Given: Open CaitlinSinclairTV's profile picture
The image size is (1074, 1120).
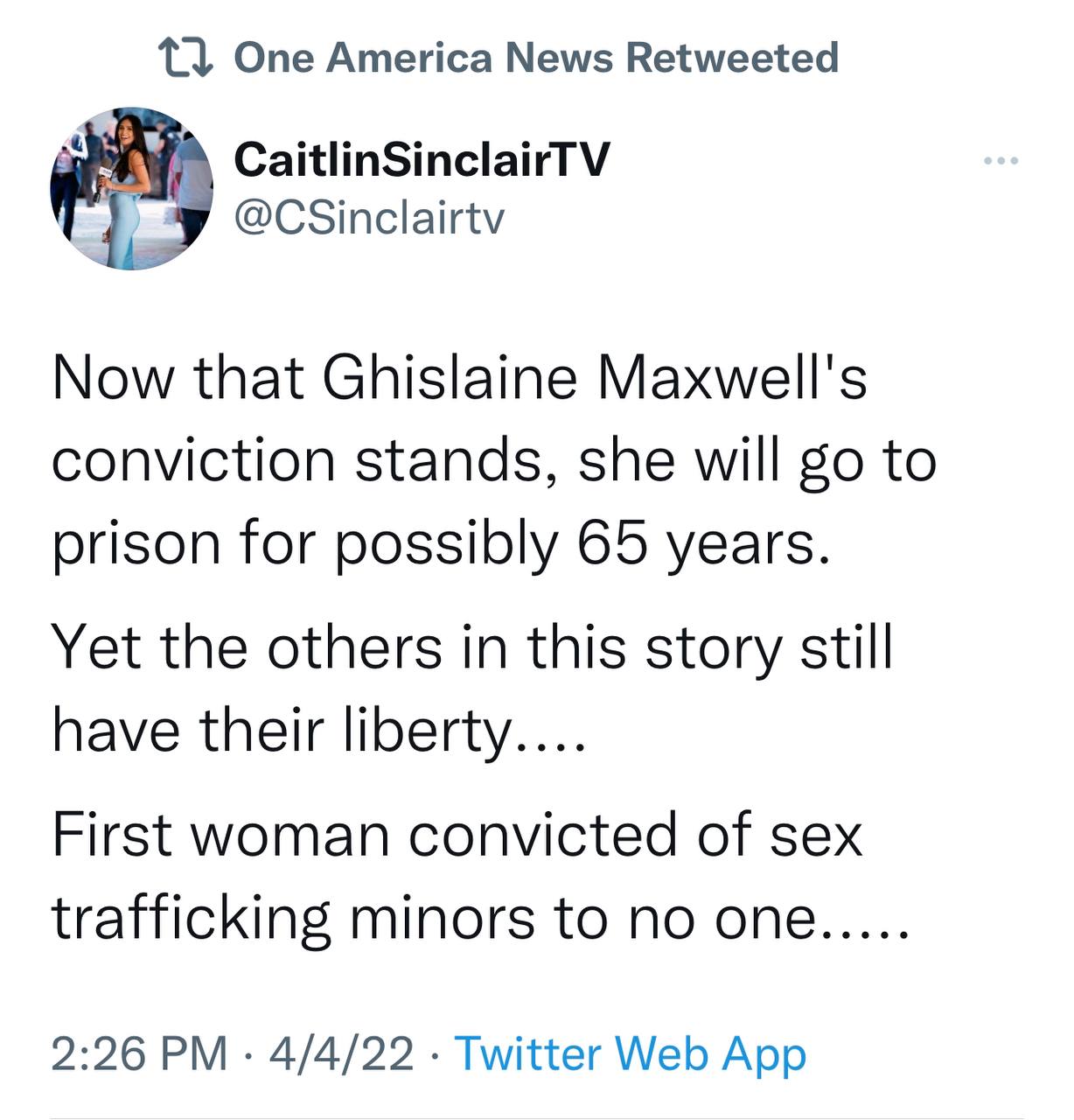Looking at the screenshot, I should tap(131, 188).
